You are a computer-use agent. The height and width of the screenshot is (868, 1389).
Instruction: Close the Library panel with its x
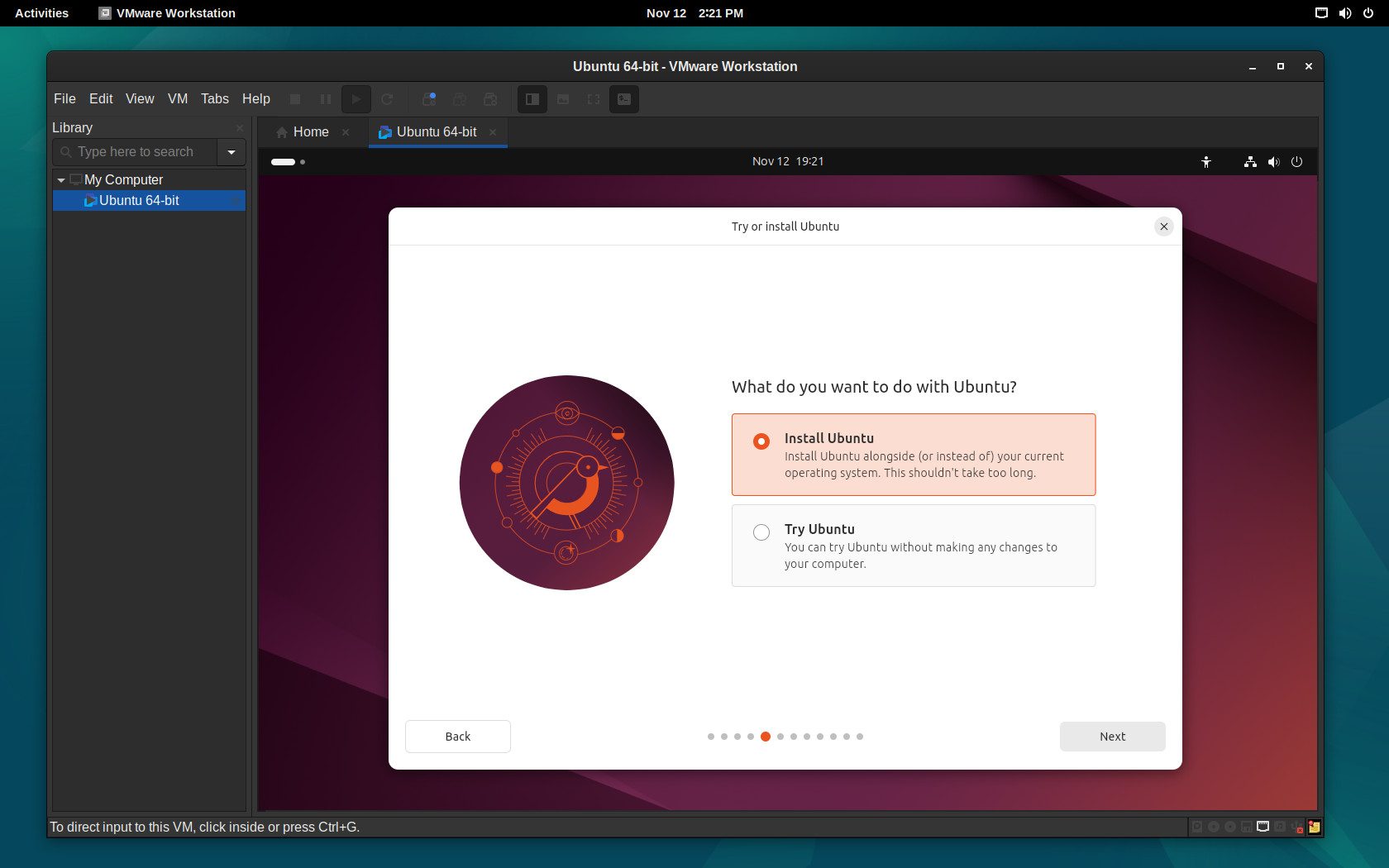coord(240,128)
